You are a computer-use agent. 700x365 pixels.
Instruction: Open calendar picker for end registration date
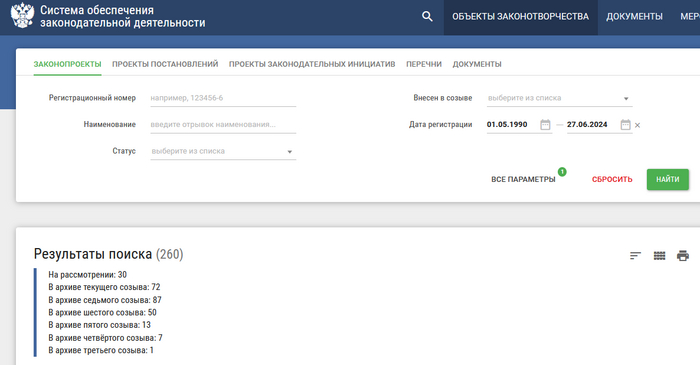coord(625,125)
